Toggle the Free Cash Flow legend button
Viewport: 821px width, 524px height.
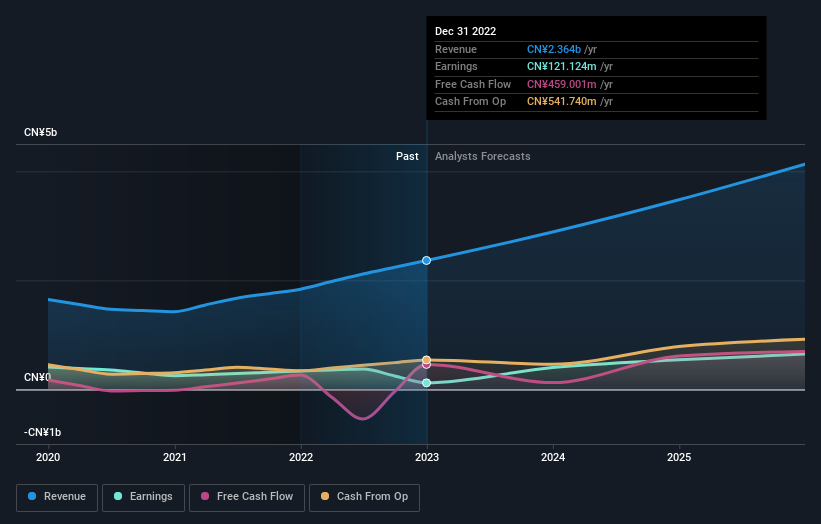click(x=247, y=497)
